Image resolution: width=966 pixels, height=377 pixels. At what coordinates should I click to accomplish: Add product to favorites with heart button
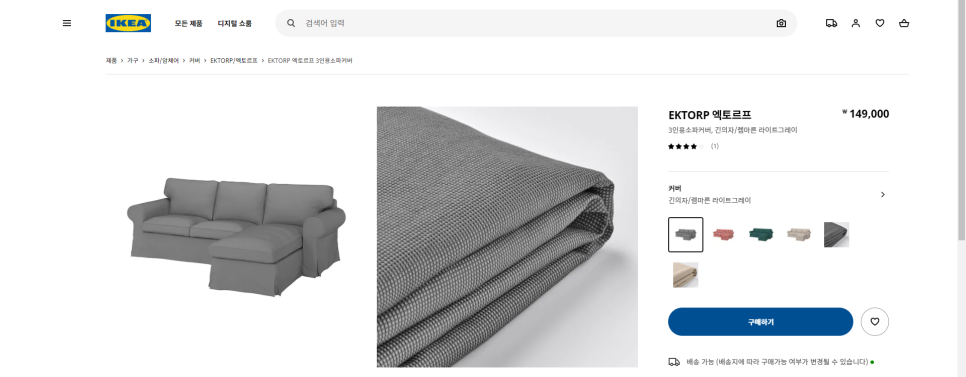[875, 322]
